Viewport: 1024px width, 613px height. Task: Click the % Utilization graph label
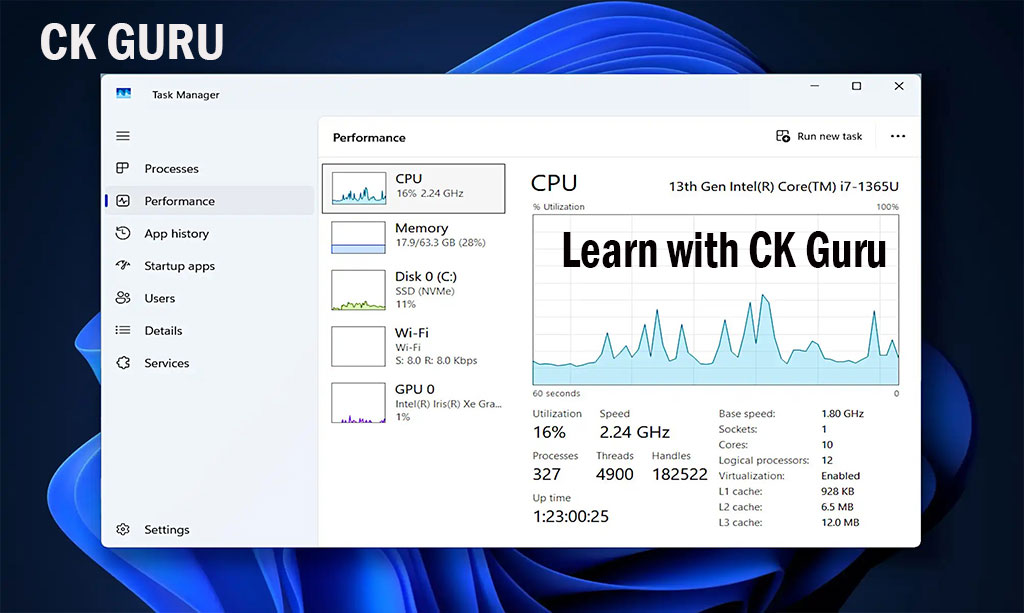point(559,206)
